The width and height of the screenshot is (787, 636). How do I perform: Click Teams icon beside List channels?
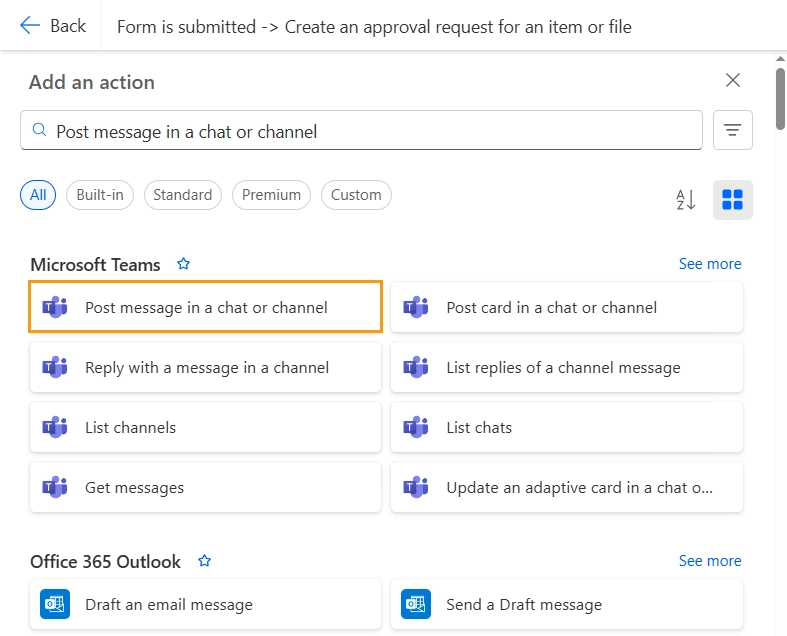point(55,427)
